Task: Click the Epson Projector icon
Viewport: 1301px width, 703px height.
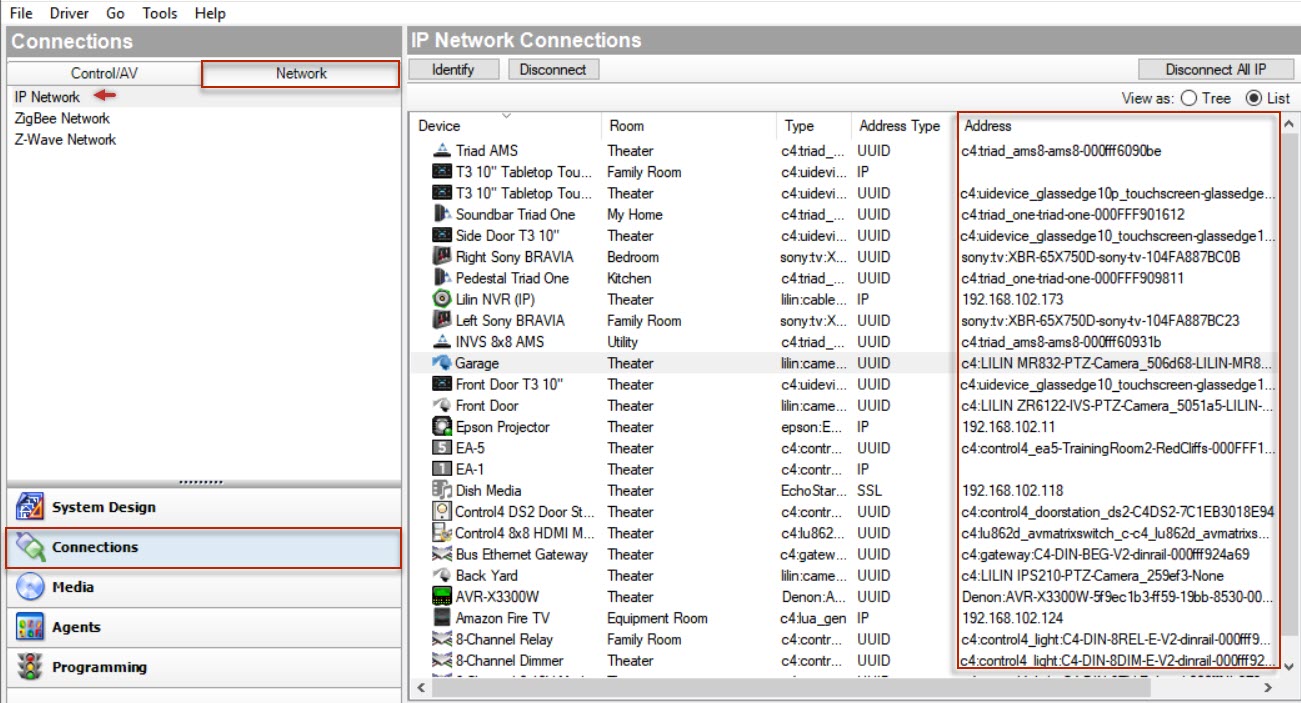Action: coord(442,427)
